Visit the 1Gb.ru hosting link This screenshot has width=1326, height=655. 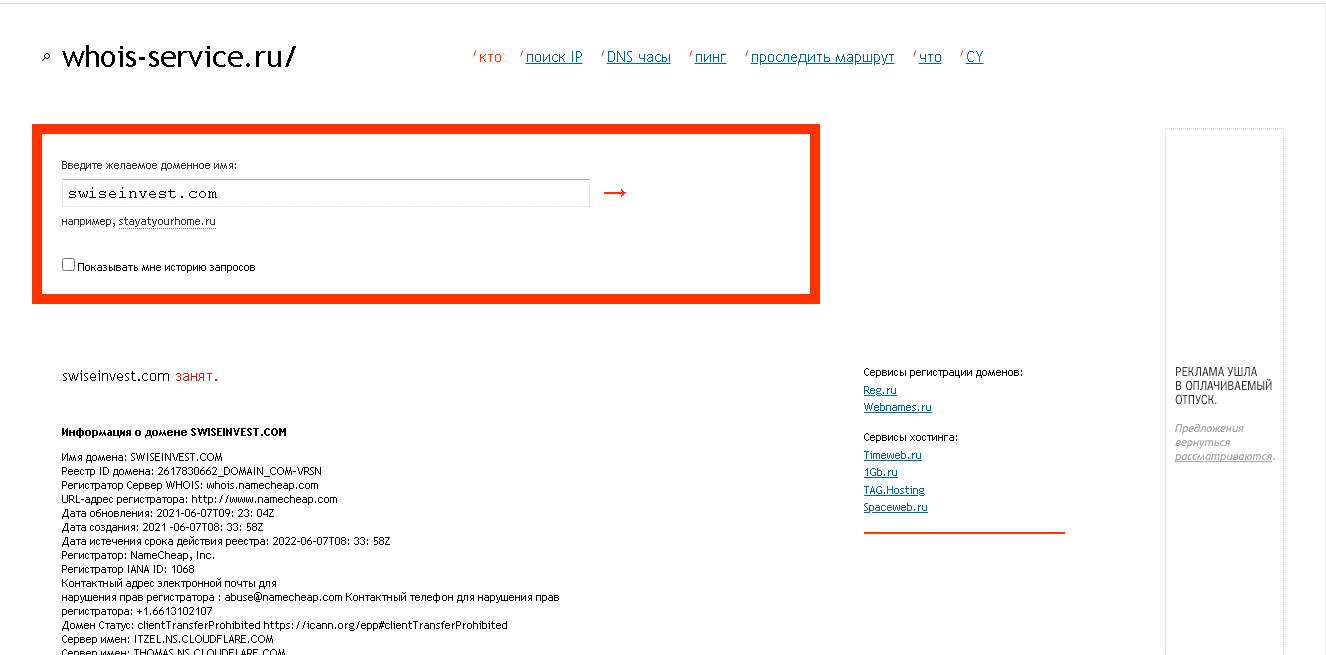click(880, 472)
